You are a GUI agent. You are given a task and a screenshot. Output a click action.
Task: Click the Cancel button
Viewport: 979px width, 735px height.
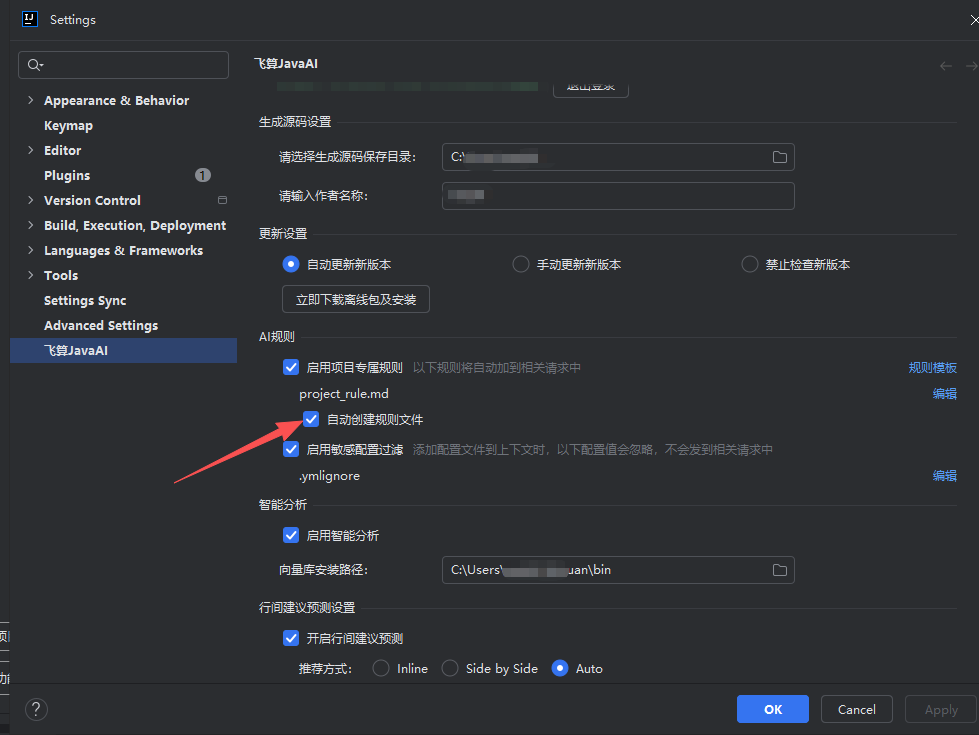857,709
